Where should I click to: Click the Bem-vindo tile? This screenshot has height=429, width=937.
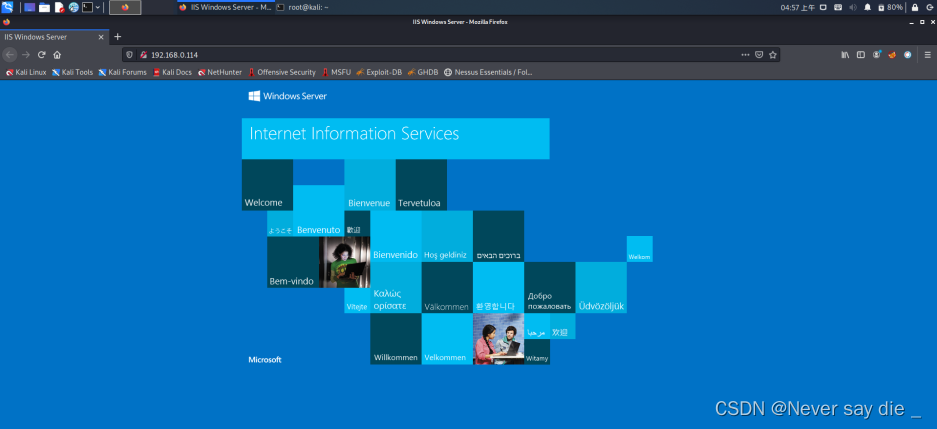pos(293,262)
